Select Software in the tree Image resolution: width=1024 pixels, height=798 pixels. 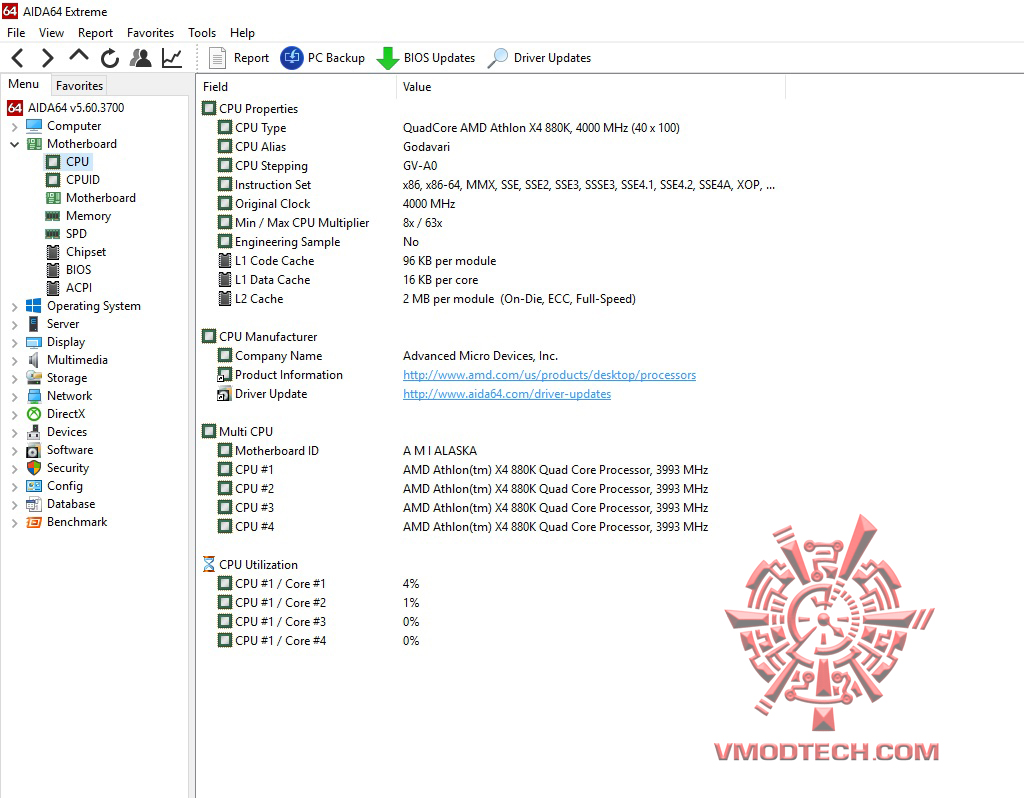(x=70, y=450)
